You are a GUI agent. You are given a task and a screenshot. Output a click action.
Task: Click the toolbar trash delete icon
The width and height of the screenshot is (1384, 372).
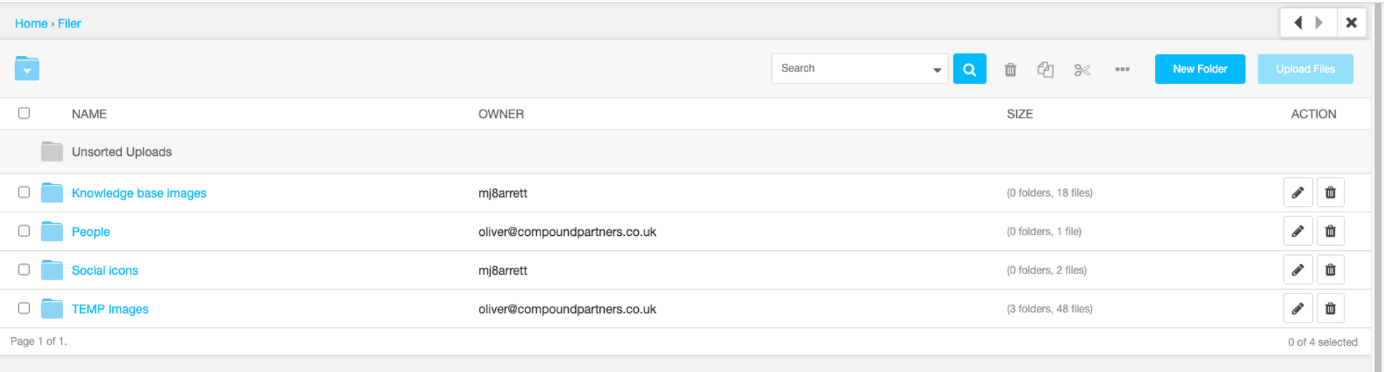pyautogui.click(x=1010, y=70)
